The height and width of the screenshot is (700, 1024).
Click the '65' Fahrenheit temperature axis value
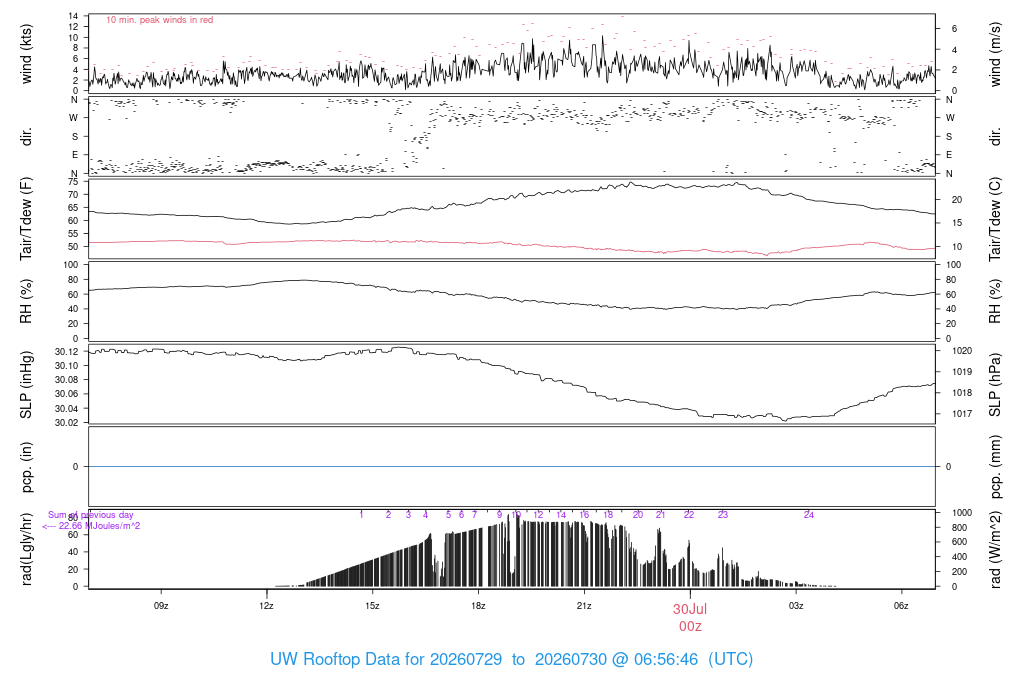73,208
